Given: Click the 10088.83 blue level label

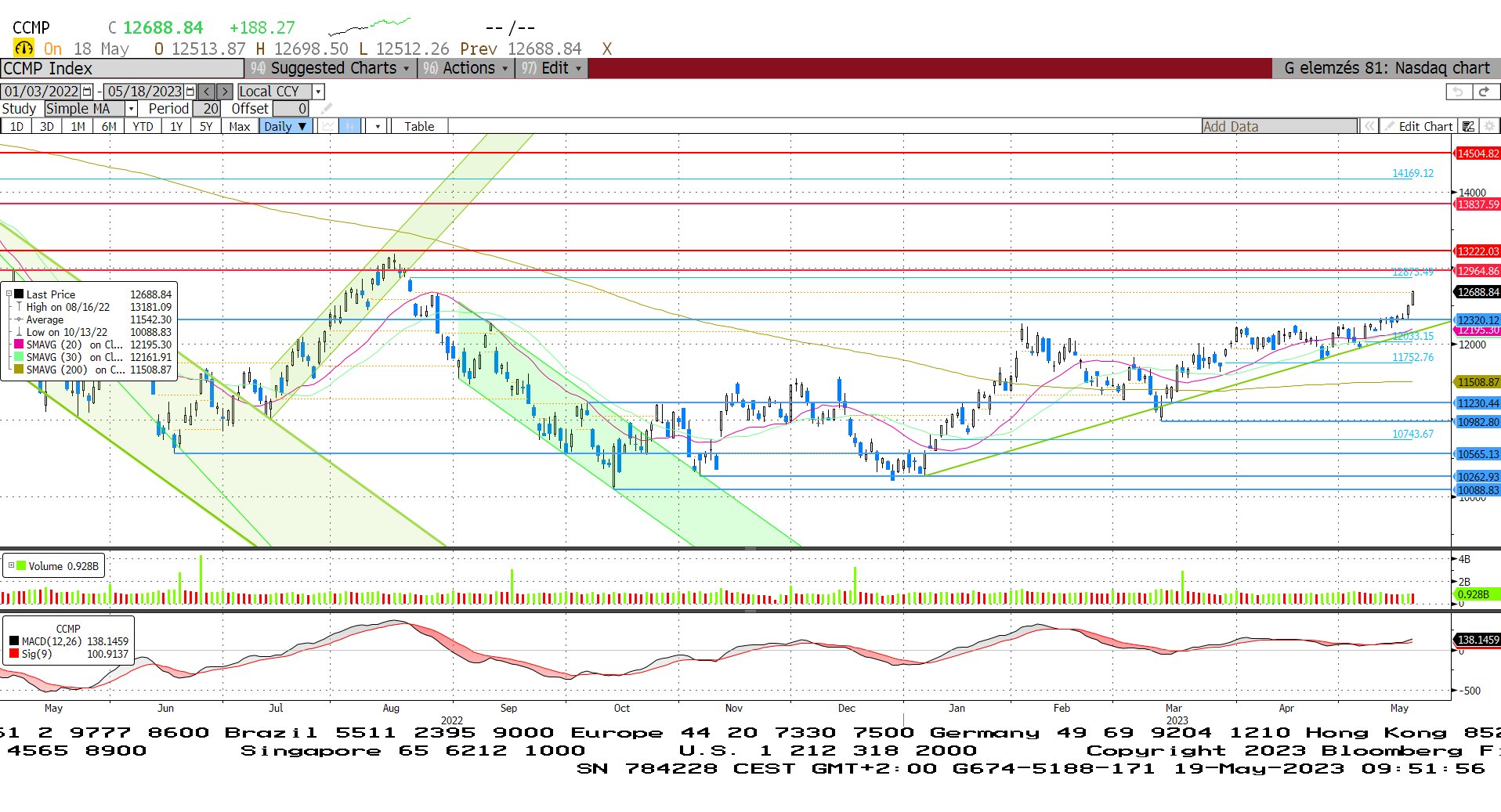Looking at the screenshot, I should click(1477, 490).
